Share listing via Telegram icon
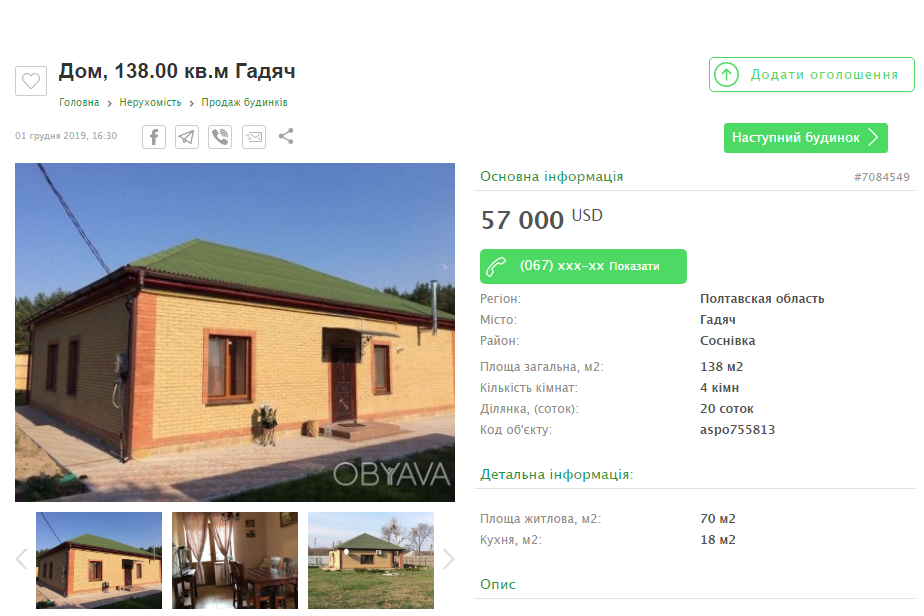924x616 pixels. pos(187,137)
